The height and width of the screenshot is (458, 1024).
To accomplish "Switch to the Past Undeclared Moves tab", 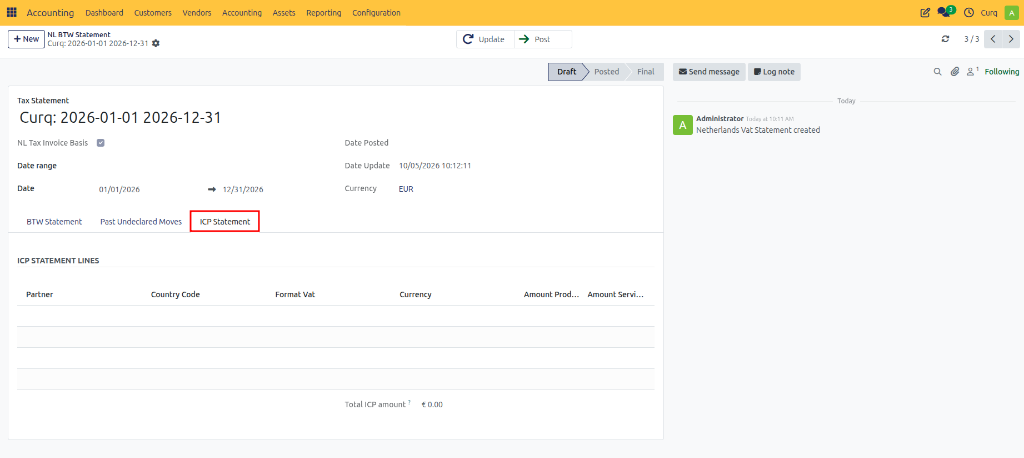I will [x=141, y=221].
